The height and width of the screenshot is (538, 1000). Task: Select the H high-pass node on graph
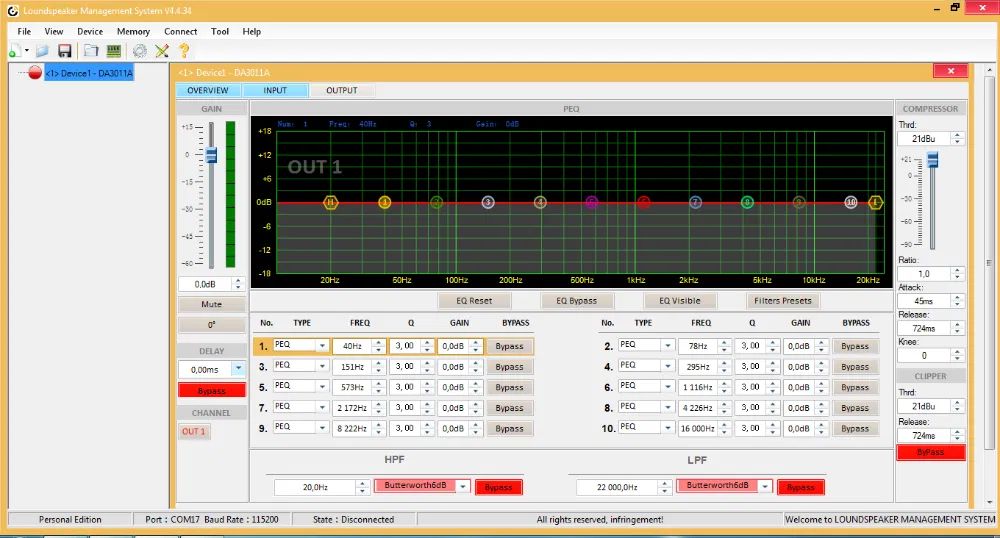(330, 202)
